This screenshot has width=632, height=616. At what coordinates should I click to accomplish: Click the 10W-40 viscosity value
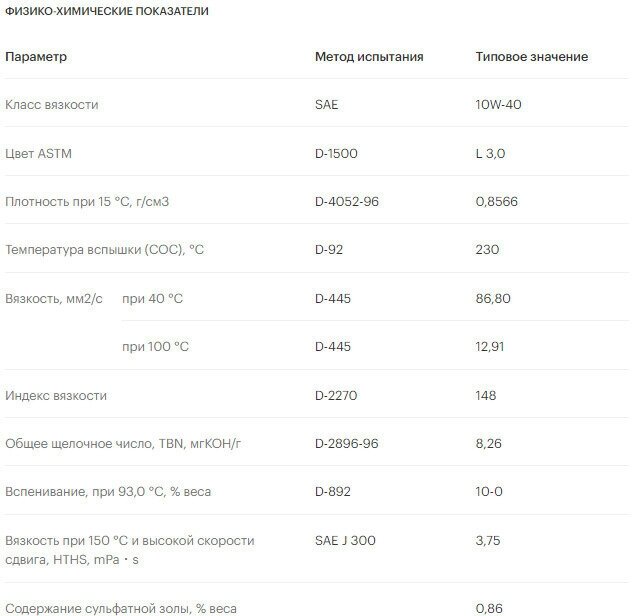point(499,105)
